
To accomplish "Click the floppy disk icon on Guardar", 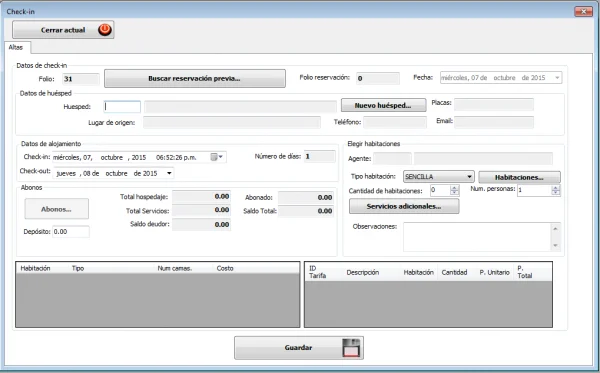I will [x=351, y=348].
